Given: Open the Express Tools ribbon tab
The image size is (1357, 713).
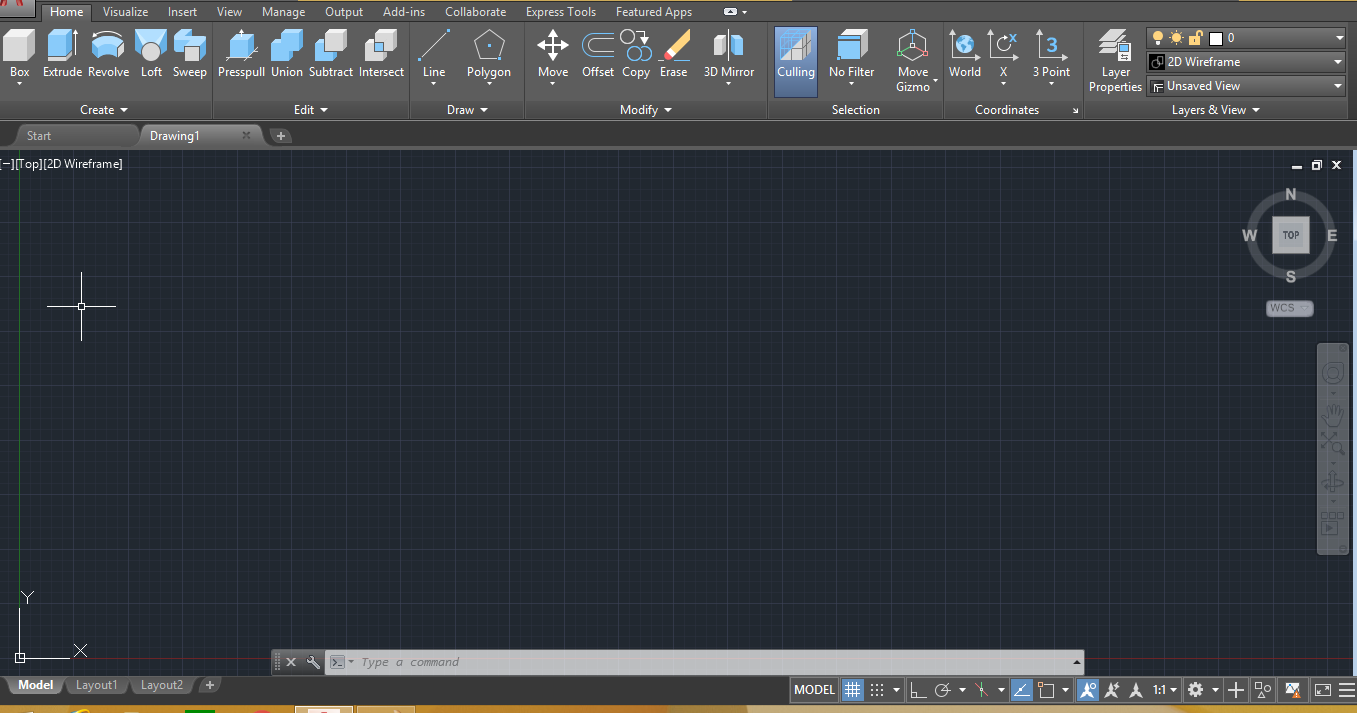Looking at the screenshot, I should 561,12.
